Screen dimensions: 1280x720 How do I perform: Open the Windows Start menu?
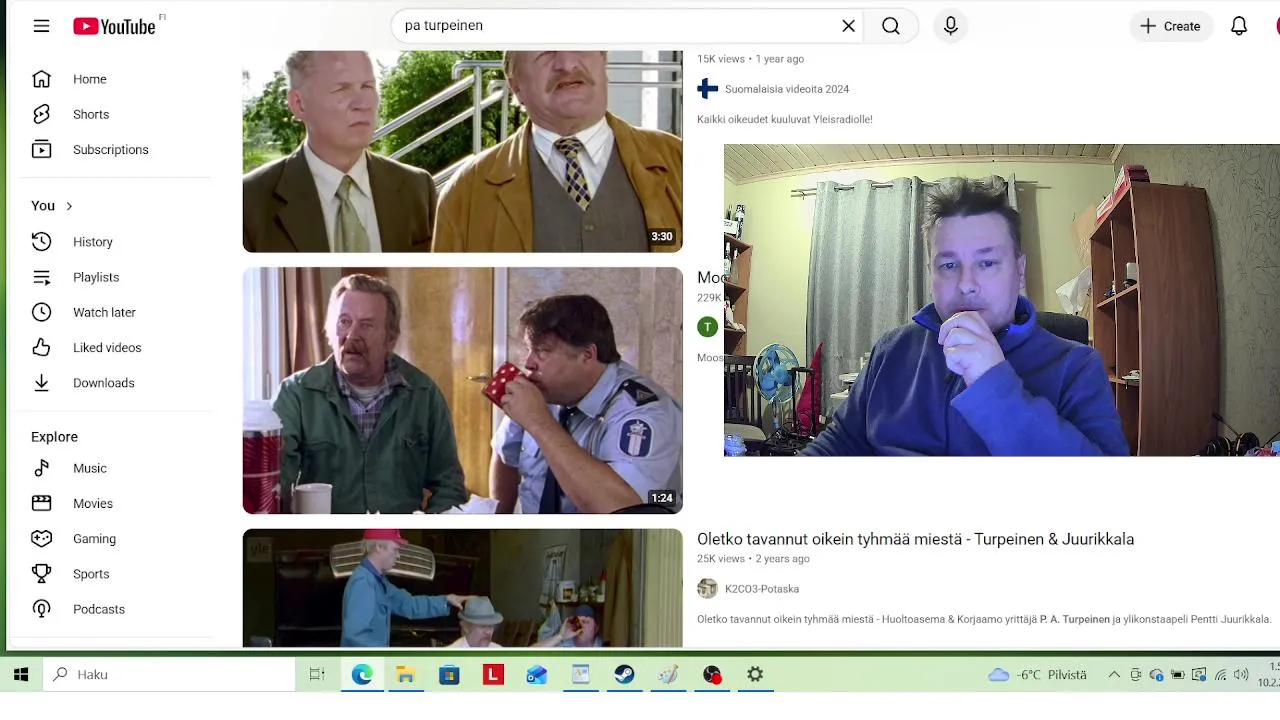point(21,675)
